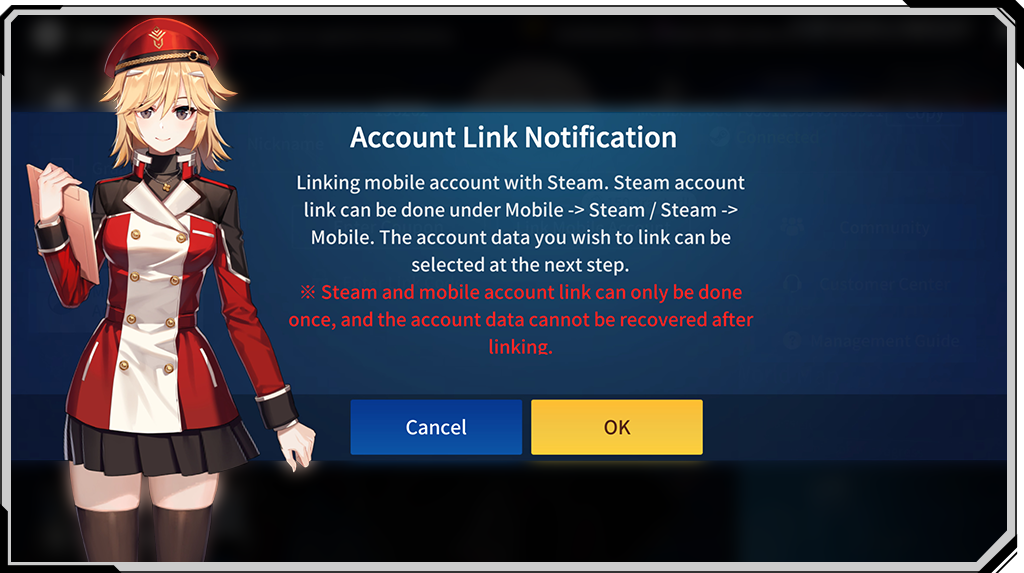The width and height of the screenshot is (1024, 573).
Task: Click the faded Nickname label behind the dialog
Action: point(285,144)
